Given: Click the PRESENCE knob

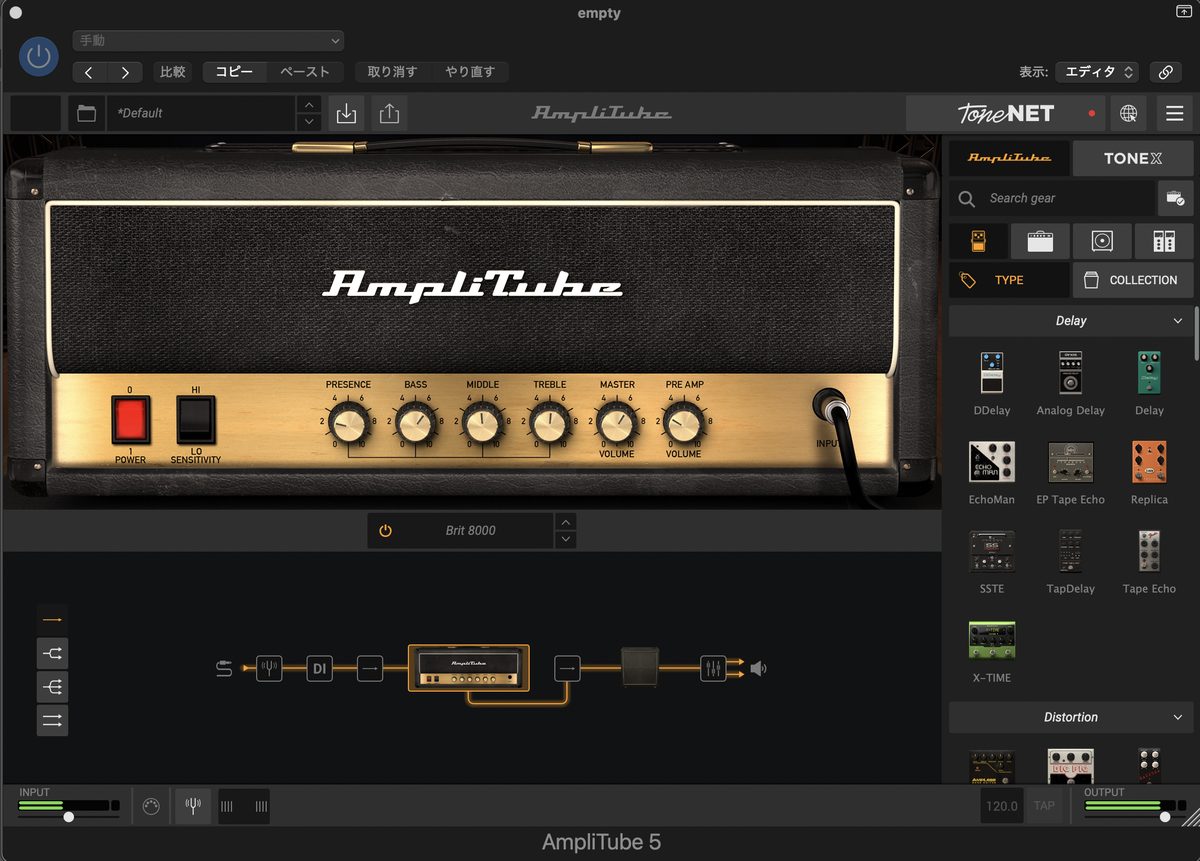Looking at the screenshot, I should tap(348, 423).
